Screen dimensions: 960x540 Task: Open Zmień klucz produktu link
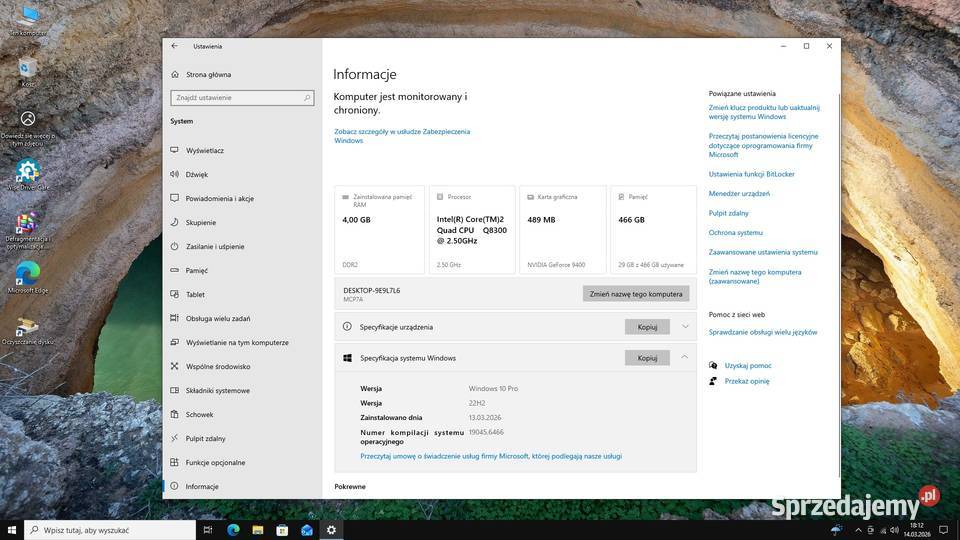[764, 112]
